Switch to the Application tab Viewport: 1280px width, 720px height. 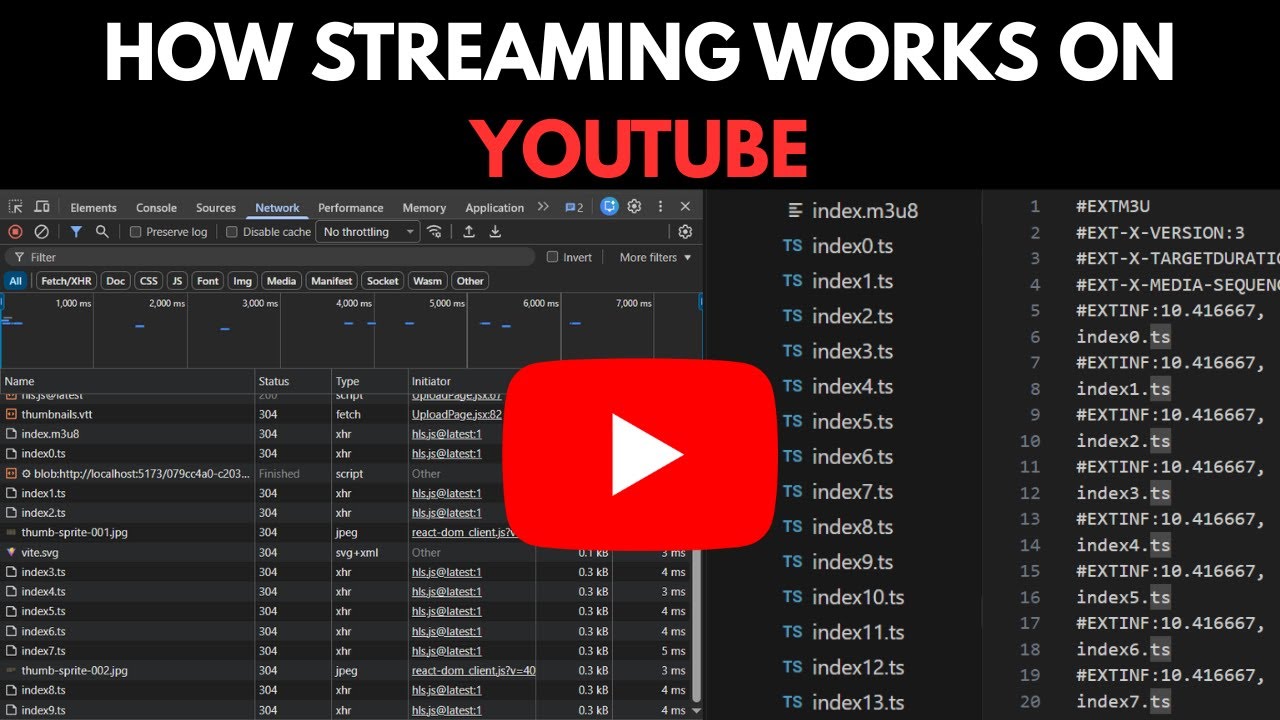click(495, 208)
